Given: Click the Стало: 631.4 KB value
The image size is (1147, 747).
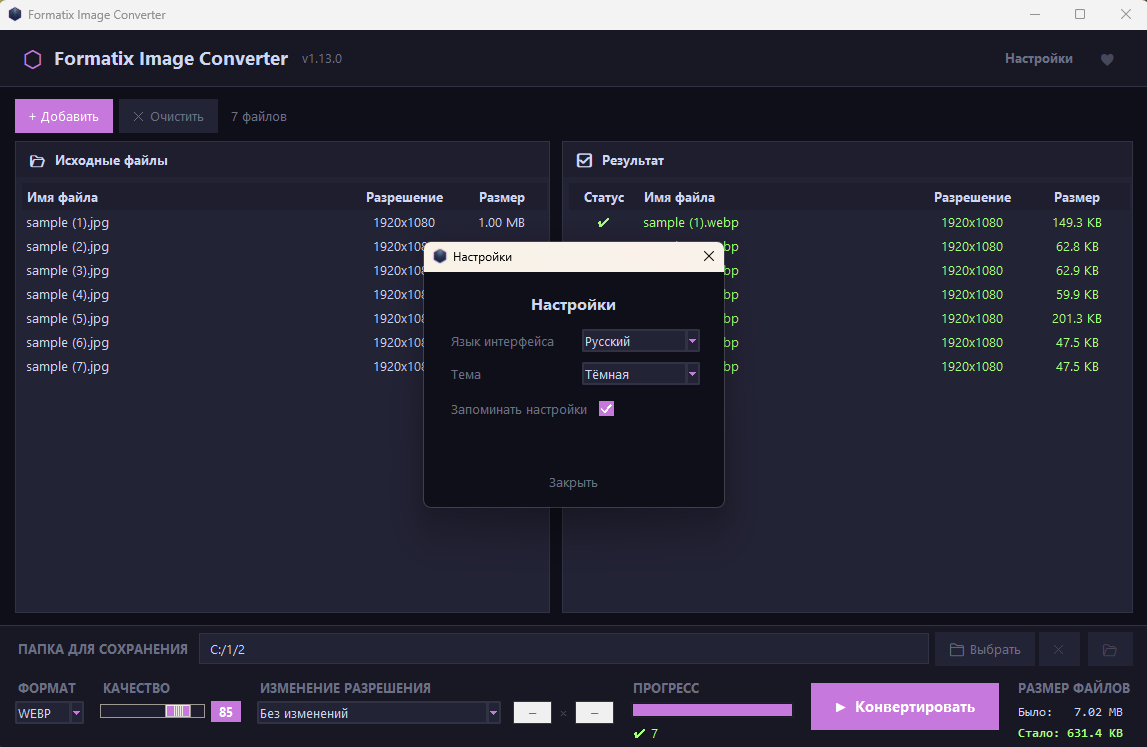Looking at the screenshot, I should 1070,733.
